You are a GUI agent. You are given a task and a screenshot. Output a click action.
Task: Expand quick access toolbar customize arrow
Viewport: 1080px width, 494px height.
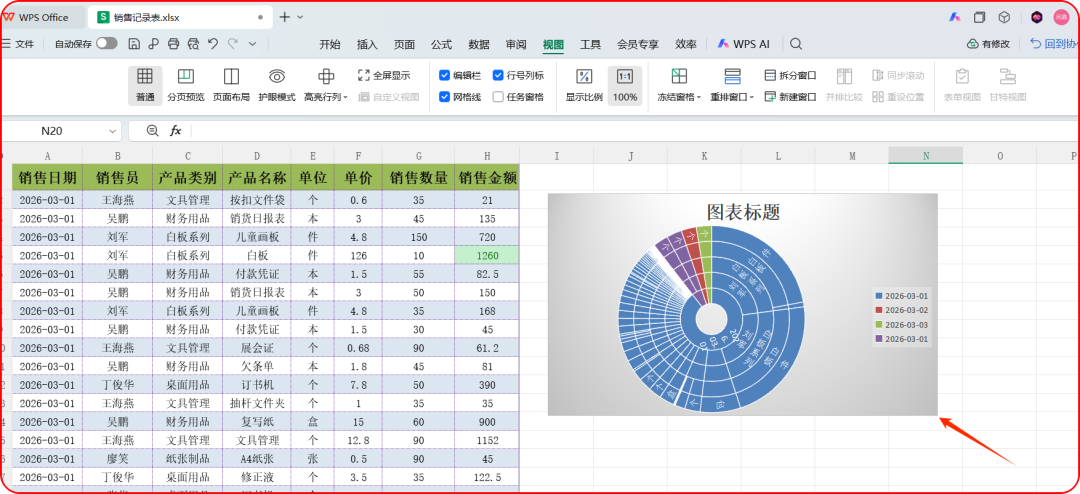pos(252,43)
